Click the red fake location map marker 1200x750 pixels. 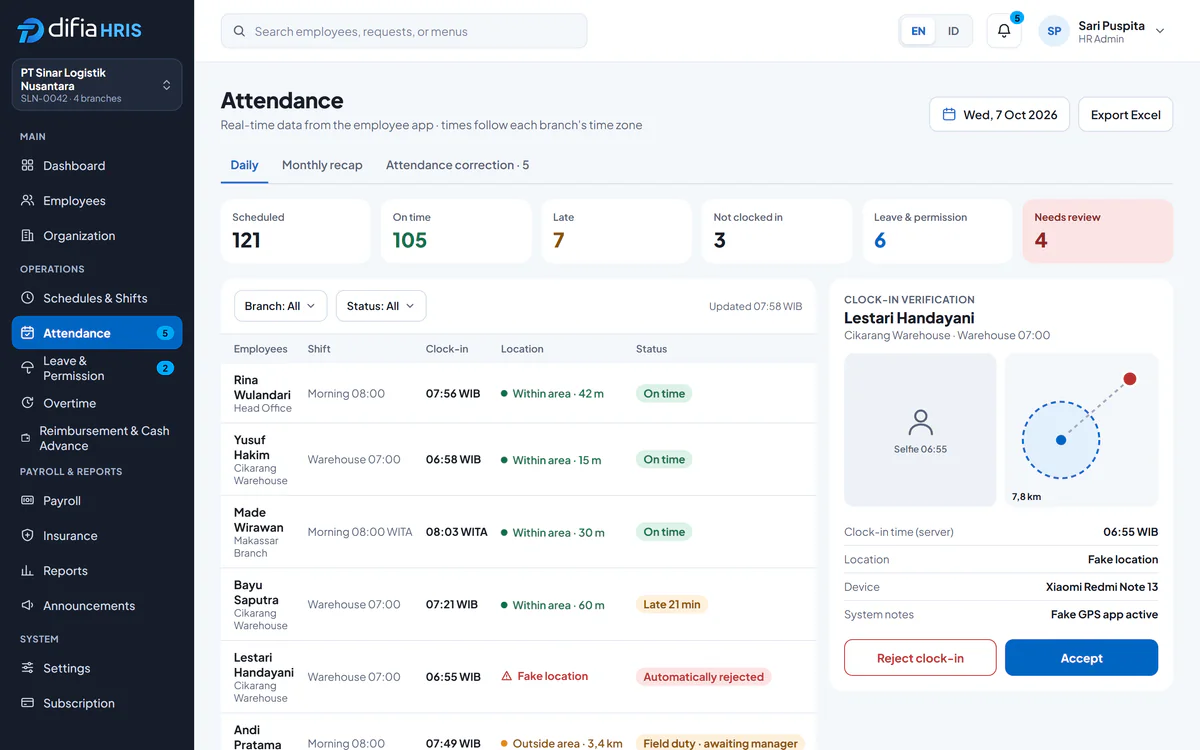pyautogui.click(x=1129, y=379)
